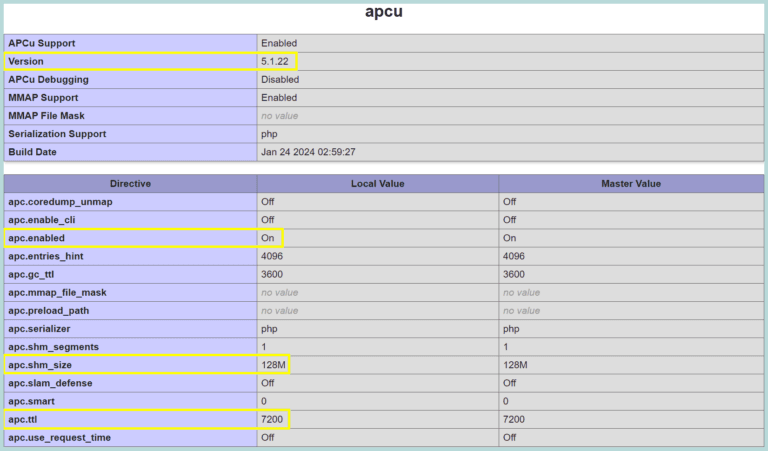Click apc.smart master value 0
The height and width of the screenshot is (451, 768).
[506, 401]
